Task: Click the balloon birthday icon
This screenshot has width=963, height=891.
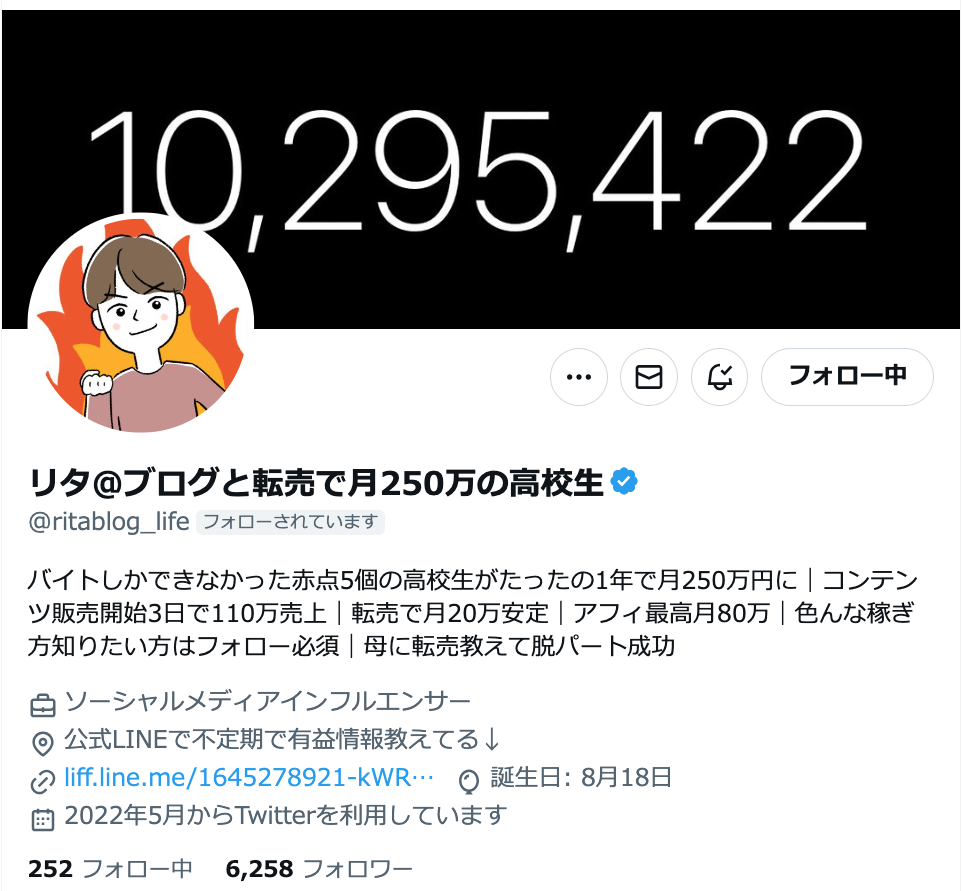Action: pos(469,781)
